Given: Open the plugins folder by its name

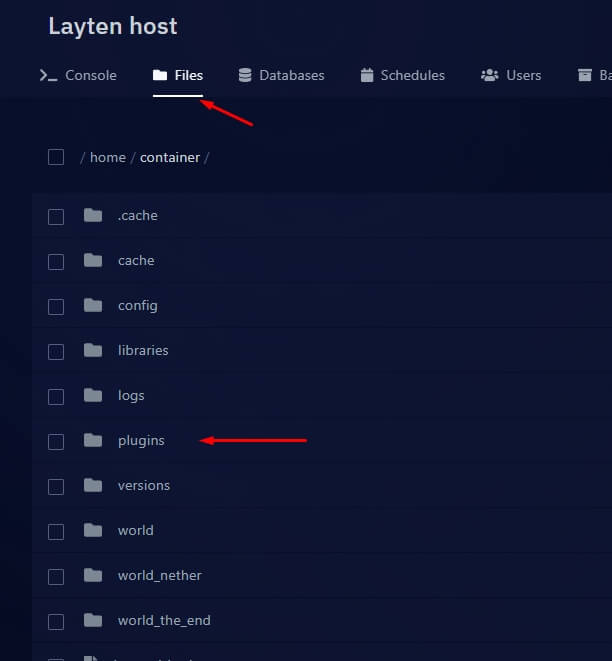Looking at the screenshot, I should (141, 440).
